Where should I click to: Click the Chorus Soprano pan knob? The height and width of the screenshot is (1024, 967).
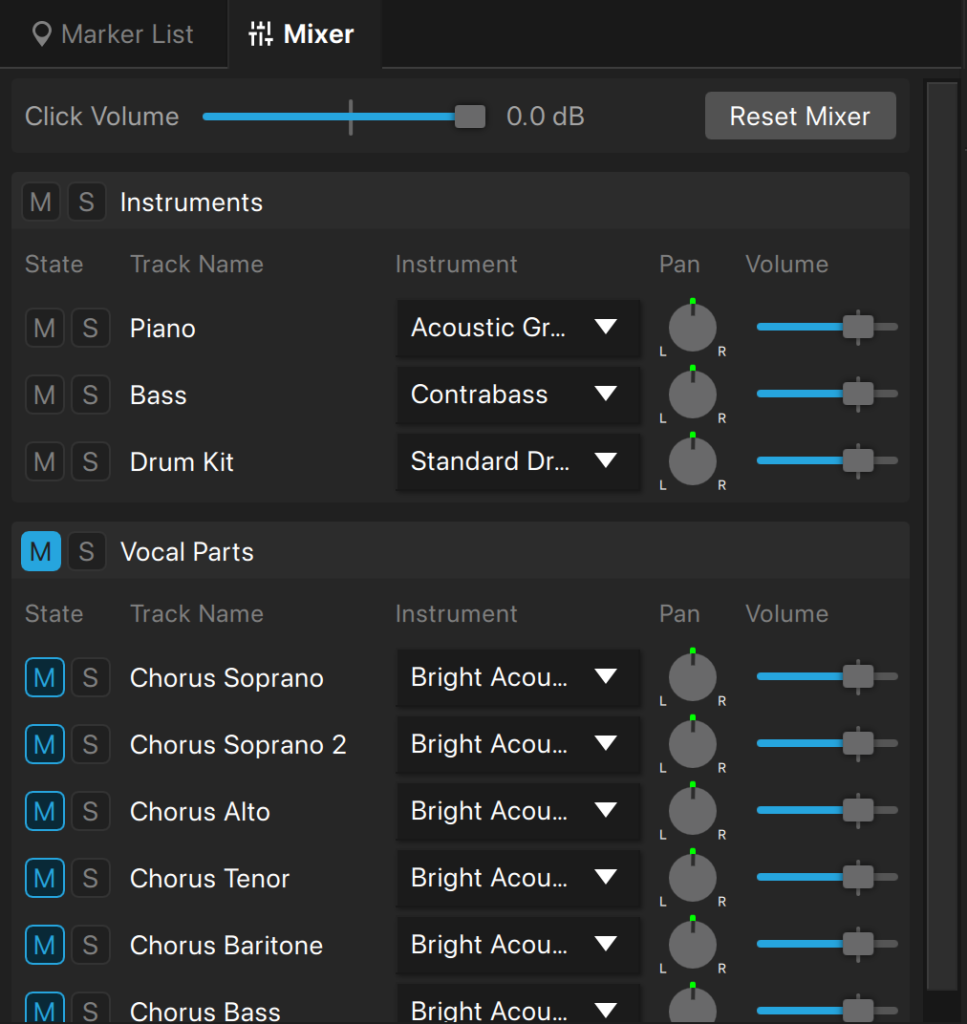click(x=692, y=678)
